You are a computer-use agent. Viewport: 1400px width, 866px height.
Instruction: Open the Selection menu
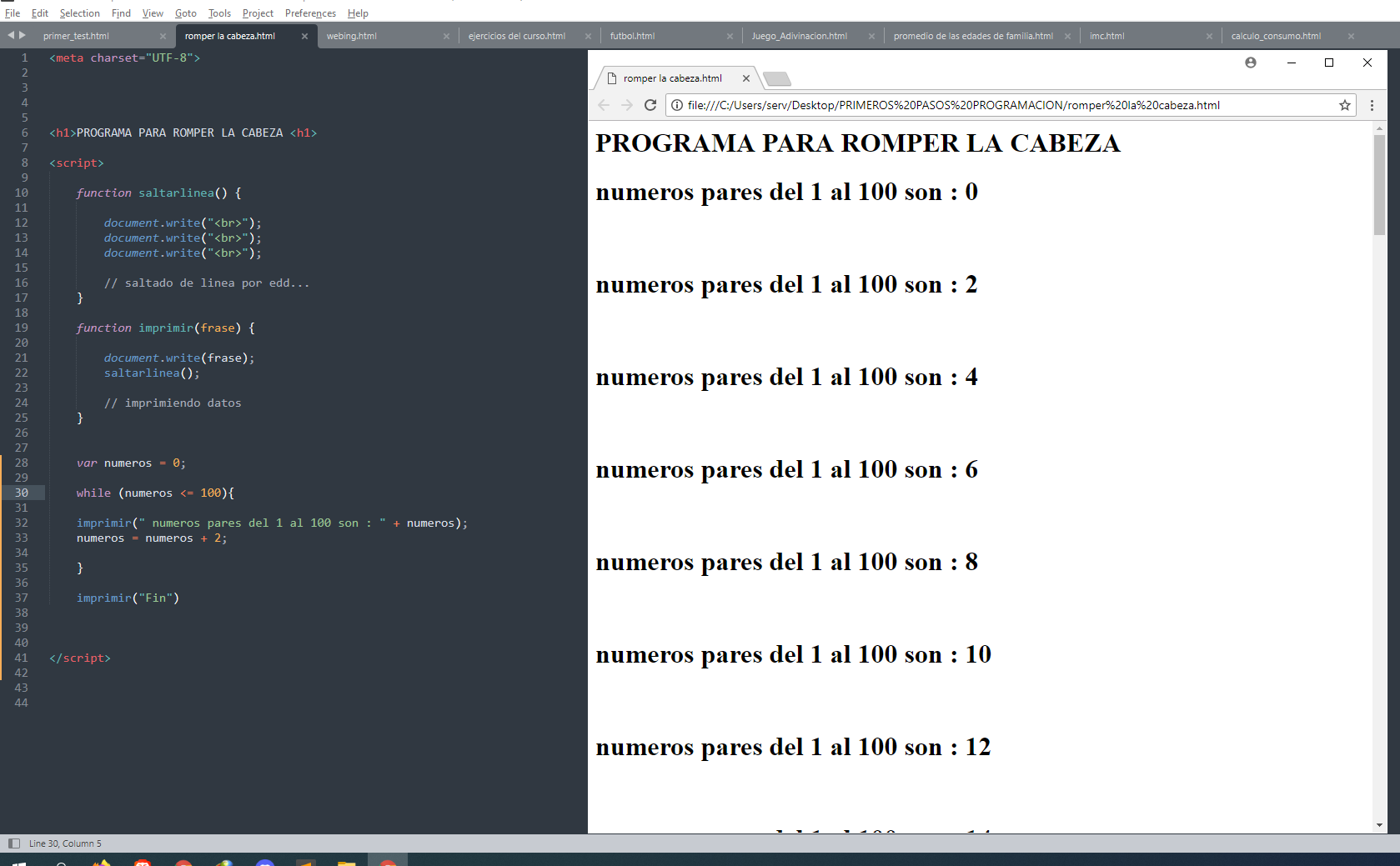[x=80, y=13]
